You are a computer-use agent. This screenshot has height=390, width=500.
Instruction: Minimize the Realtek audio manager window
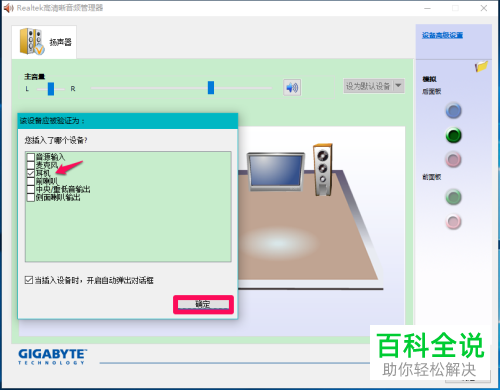pyautogui.click(x=428, y=8)
